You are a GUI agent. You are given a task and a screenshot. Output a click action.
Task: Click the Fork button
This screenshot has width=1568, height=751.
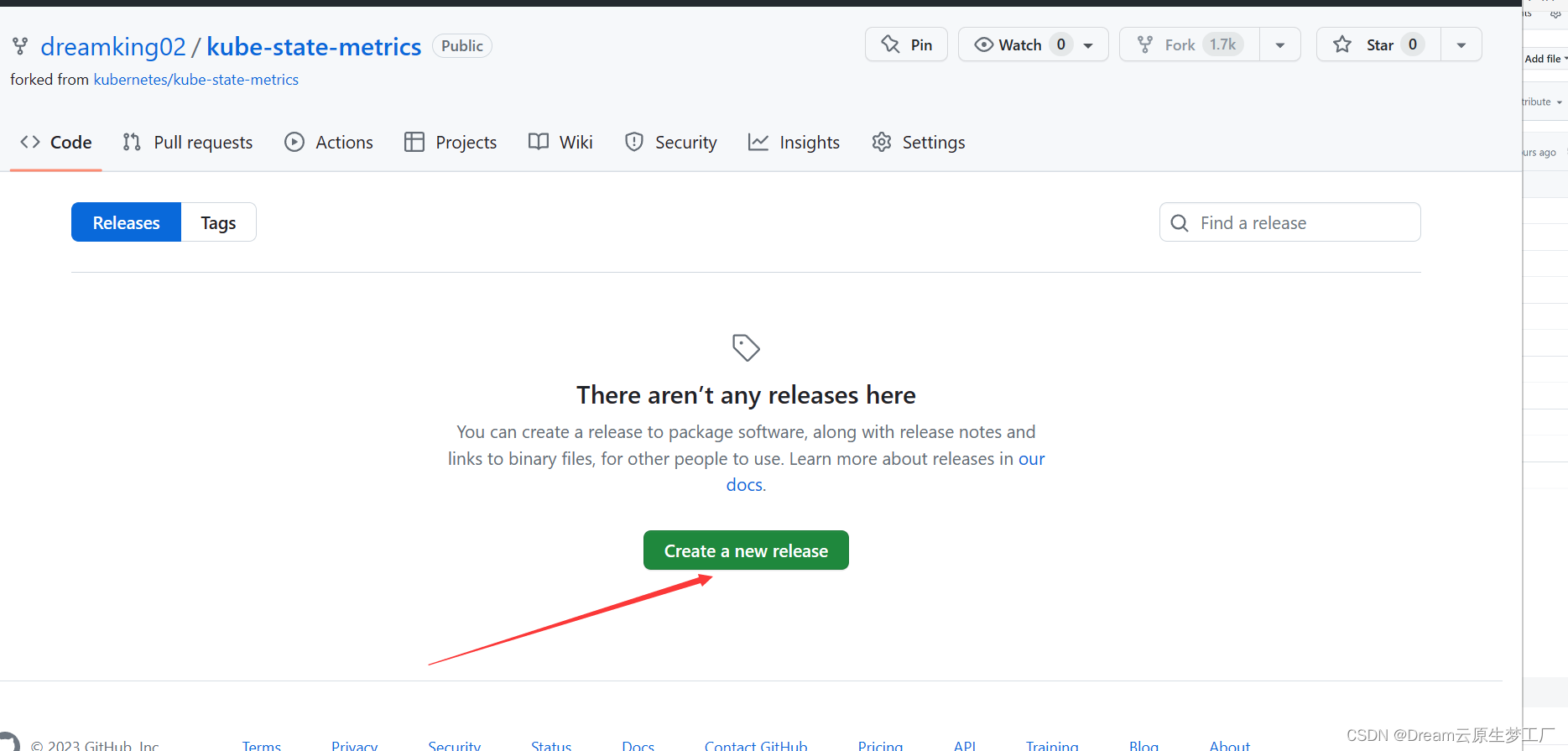[1190, 44]
